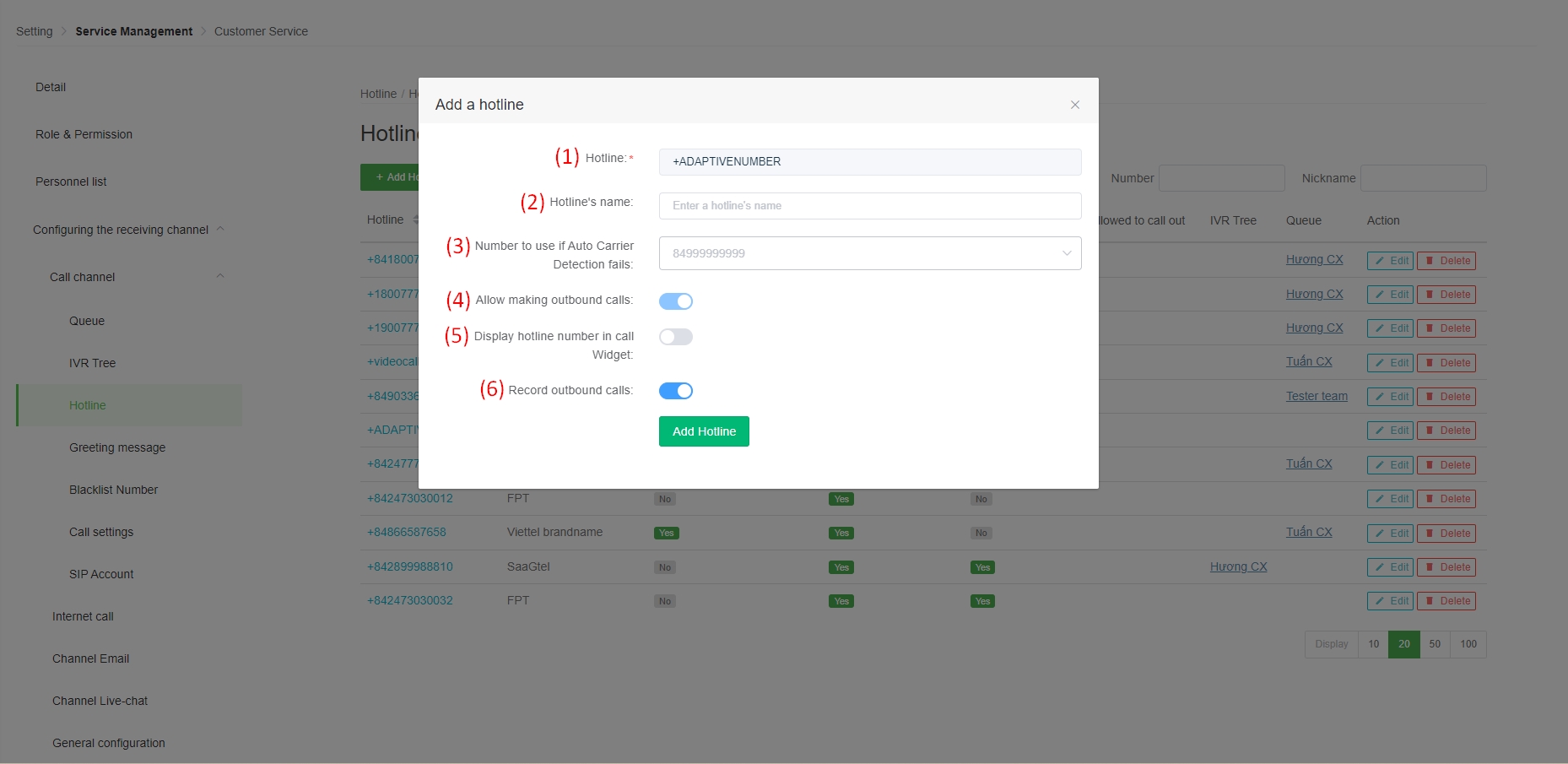Viewport: 1568px width, 764px height.
Task: Click the Tester team queue link
Action: [x=1316, y=396]
